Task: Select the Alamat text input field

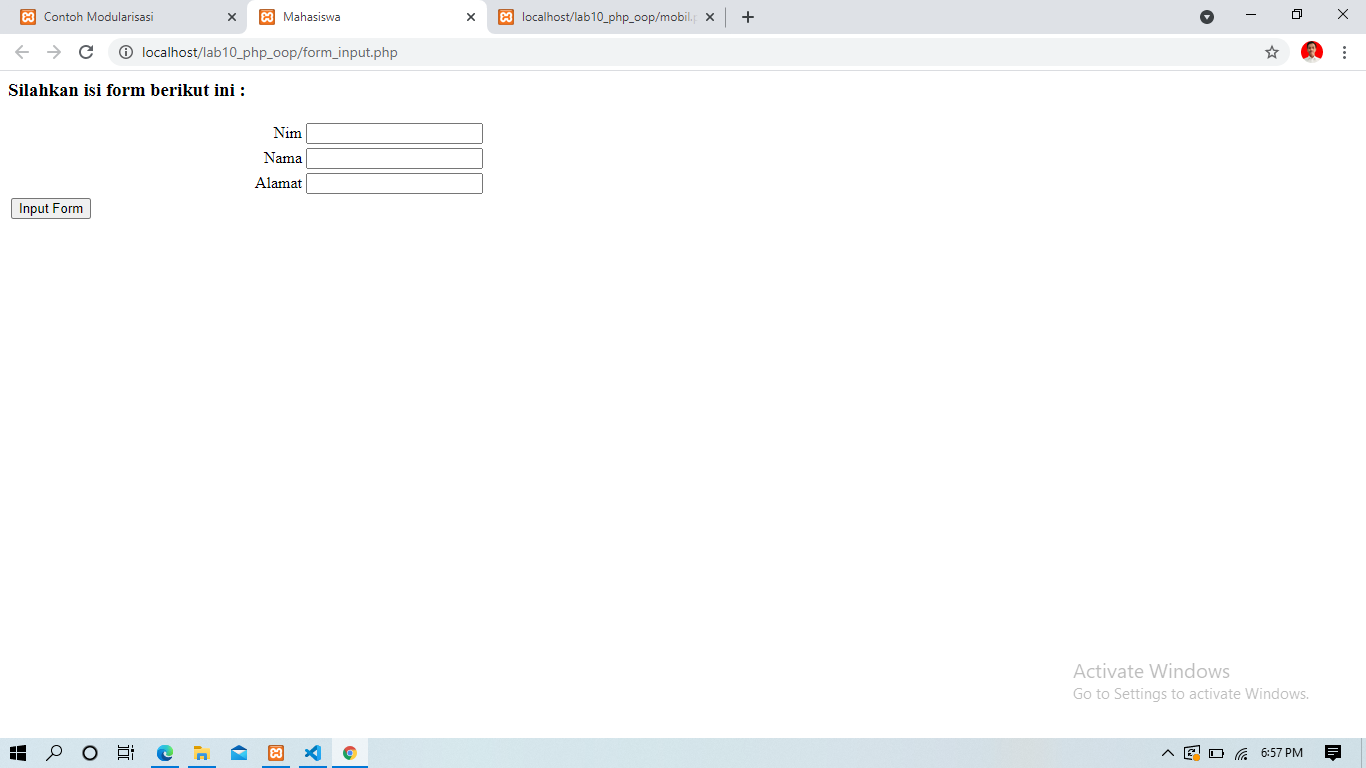Action: 394,184
